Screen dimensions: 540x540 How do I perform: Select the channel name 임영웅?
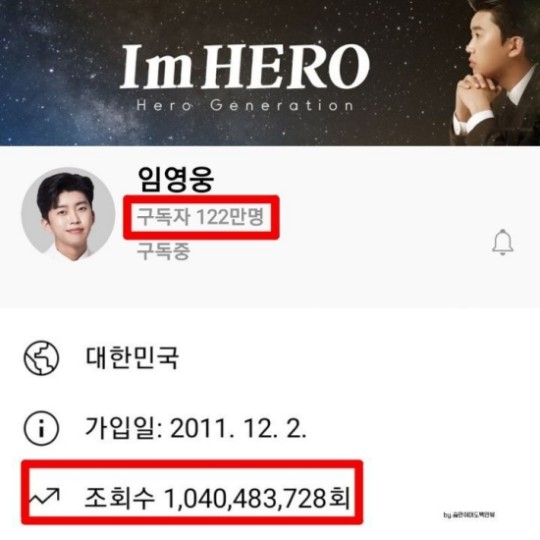(x=176, y=179)
